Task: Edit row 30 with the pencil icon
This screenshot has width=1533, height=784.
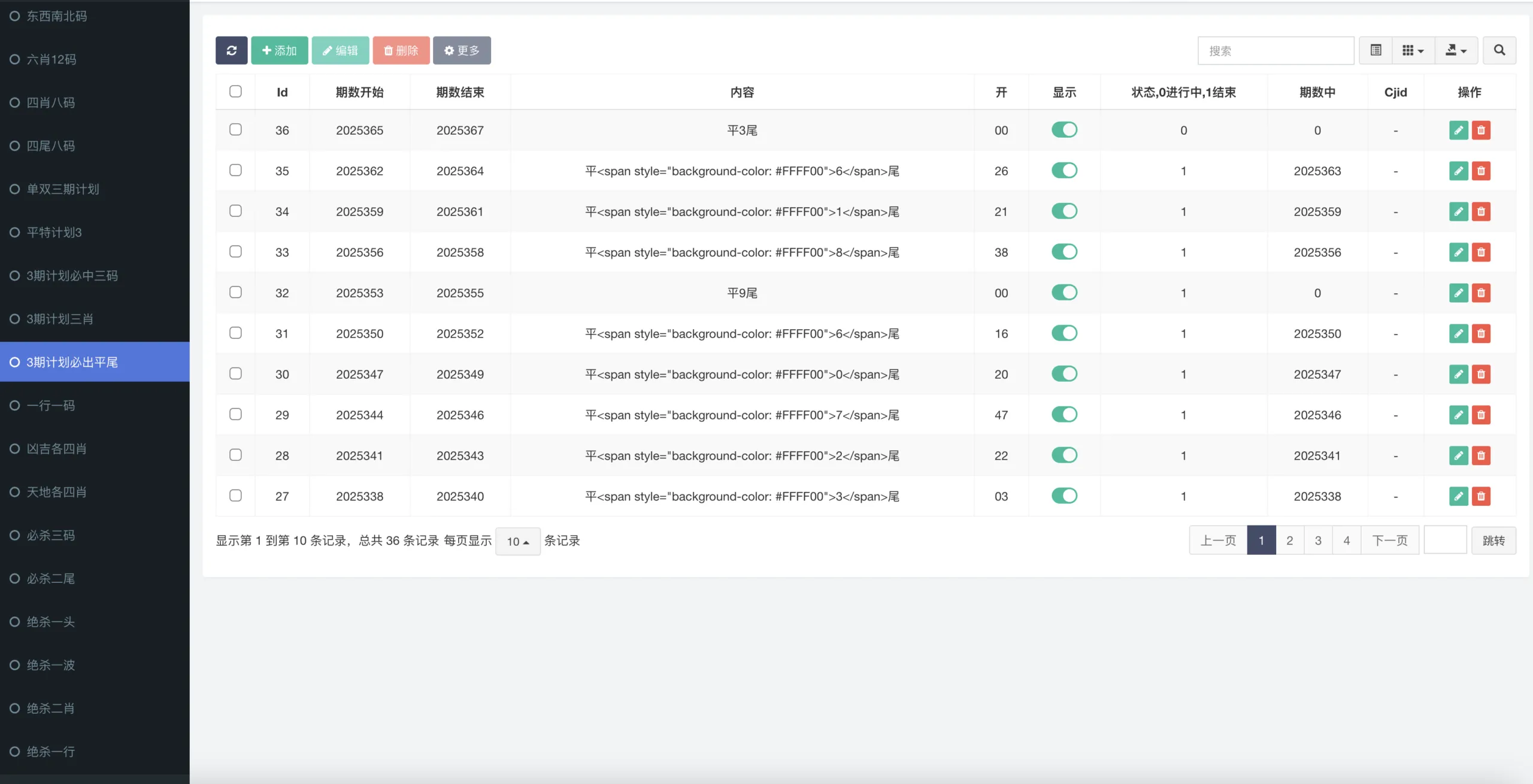Action: point(1458,374)
